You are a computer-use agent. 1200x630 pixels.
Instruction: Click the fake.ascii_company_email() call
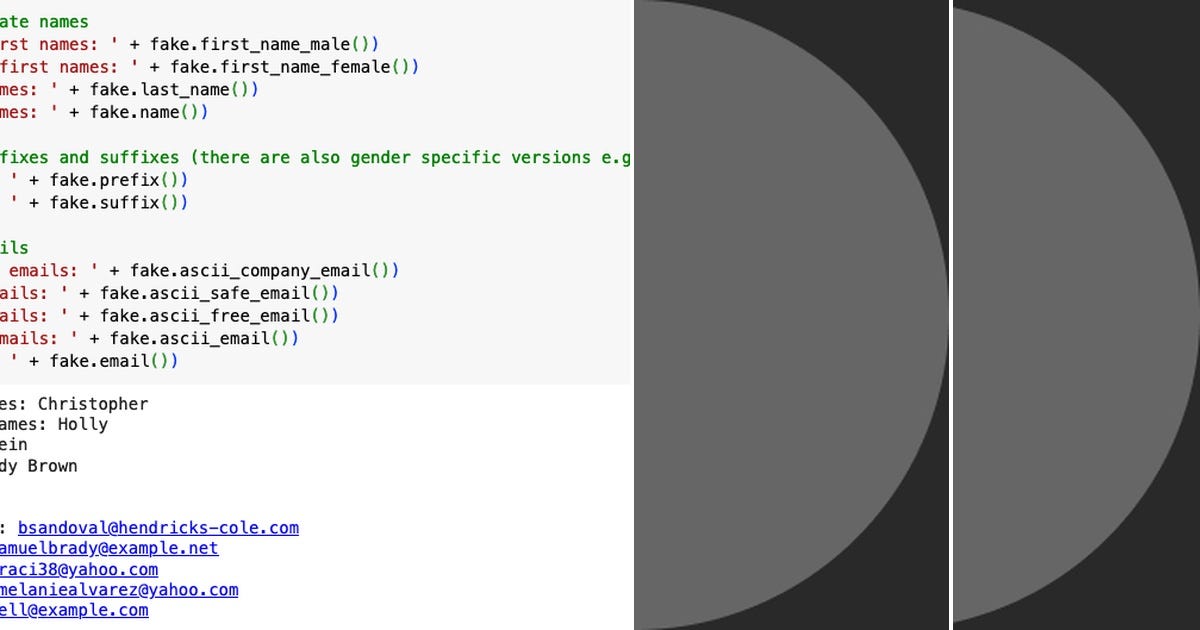coord(265,271)
